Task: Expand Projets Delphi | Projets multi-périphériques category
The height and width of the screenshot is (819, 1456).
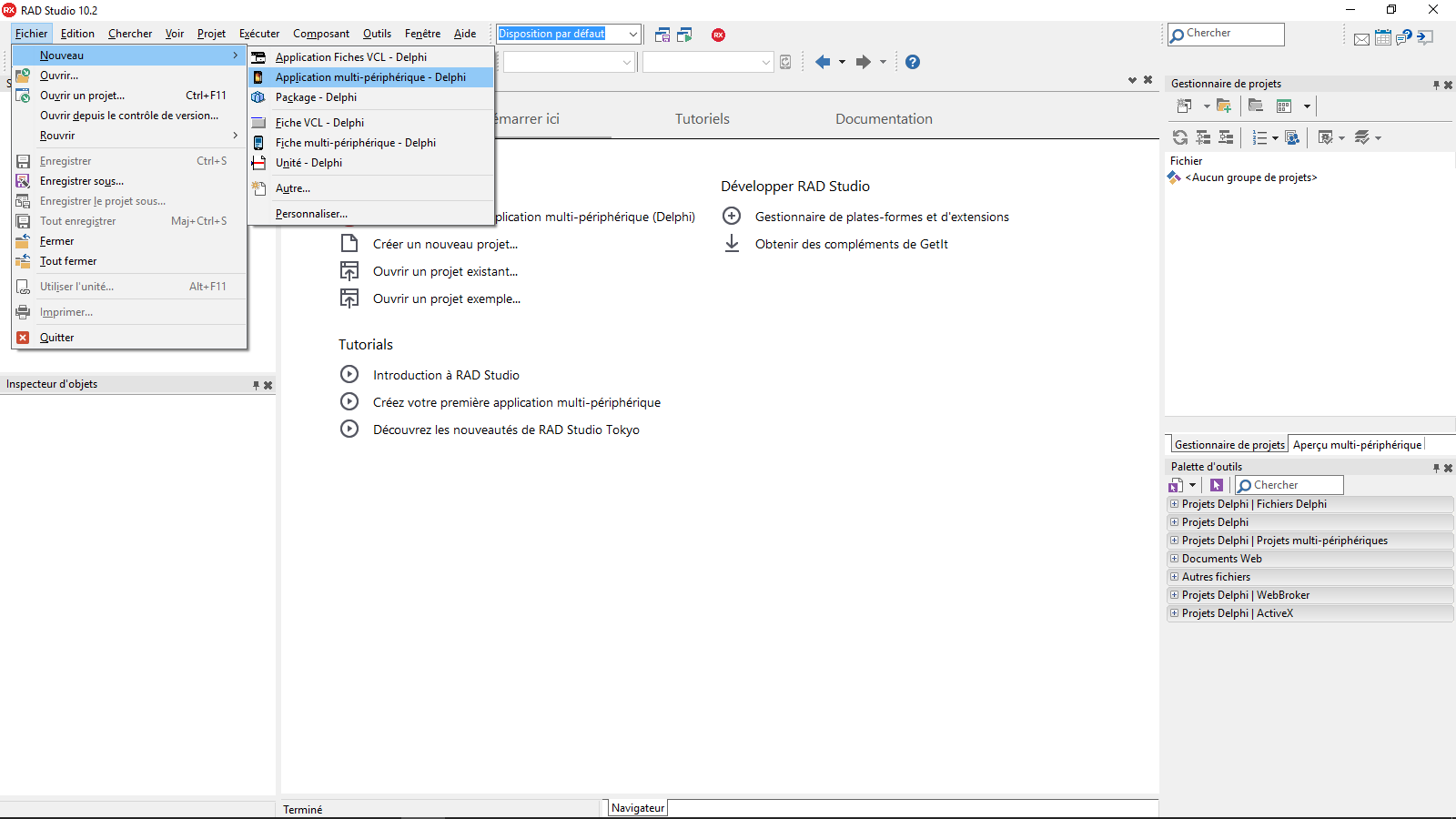Action: tap(1174, 540)
